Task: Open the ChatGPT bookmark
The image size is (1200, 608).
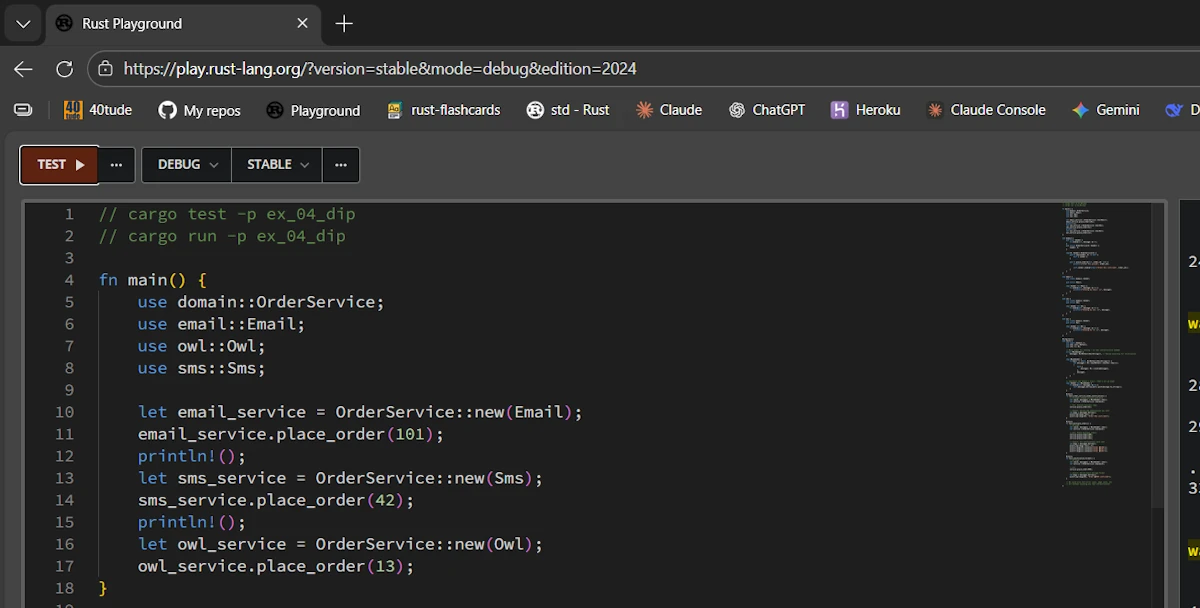Action: (767, 110)
